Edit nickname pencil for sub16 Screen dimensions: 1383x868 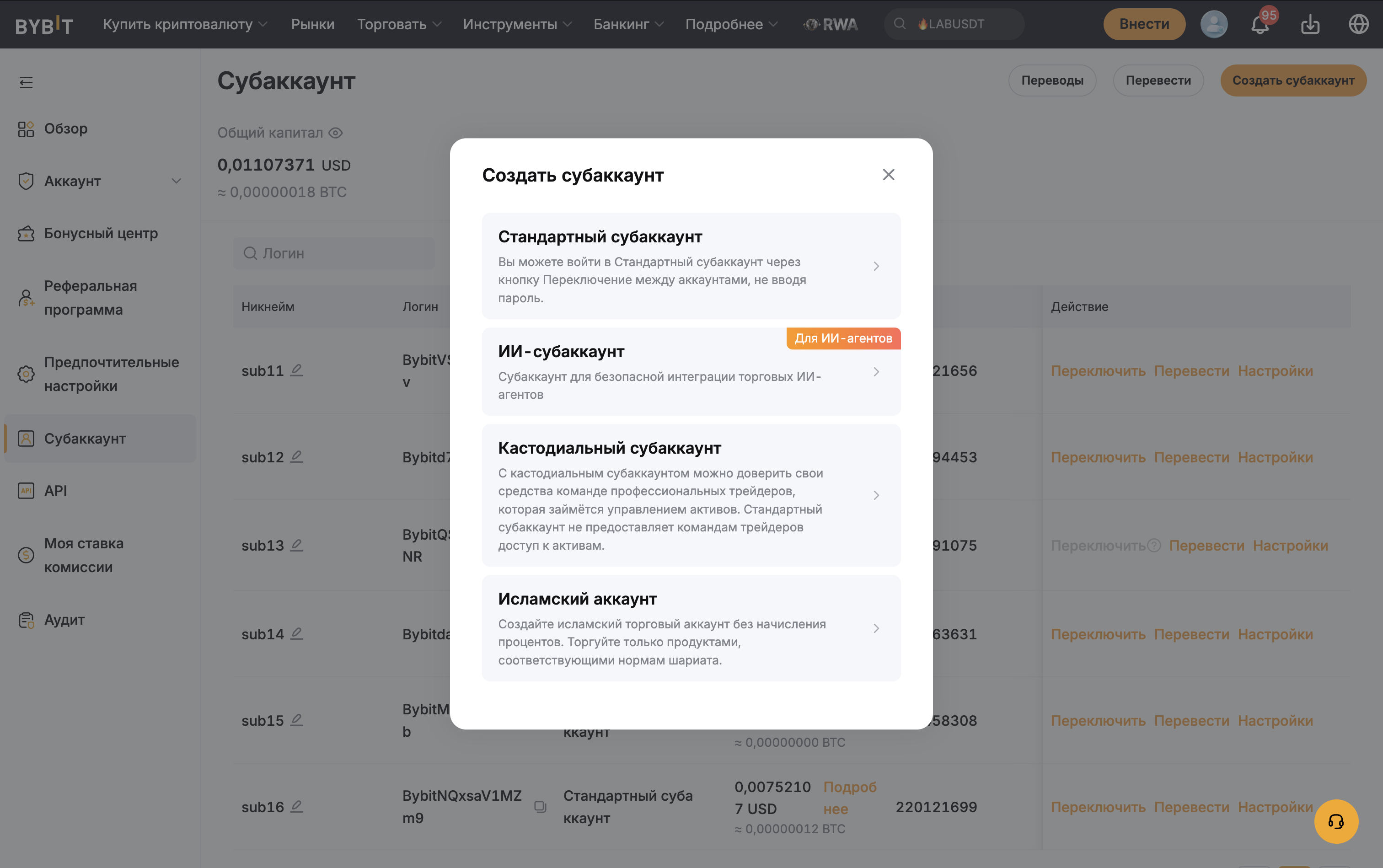tap(296, 807)
